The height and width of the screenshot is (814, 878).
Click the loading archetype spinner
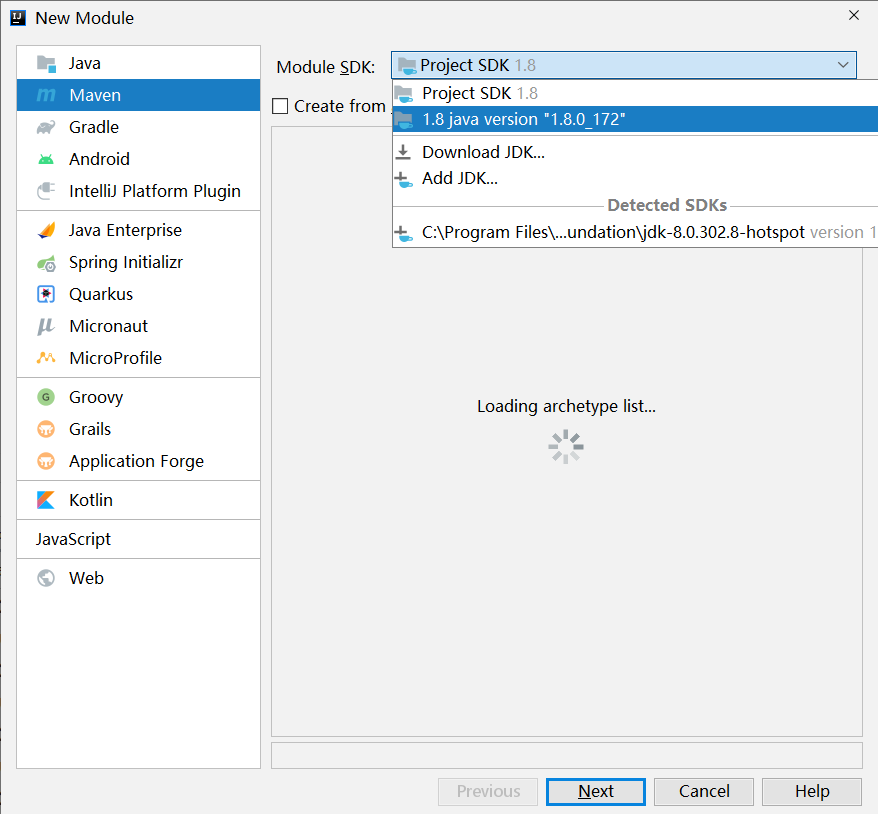[566, 447]
